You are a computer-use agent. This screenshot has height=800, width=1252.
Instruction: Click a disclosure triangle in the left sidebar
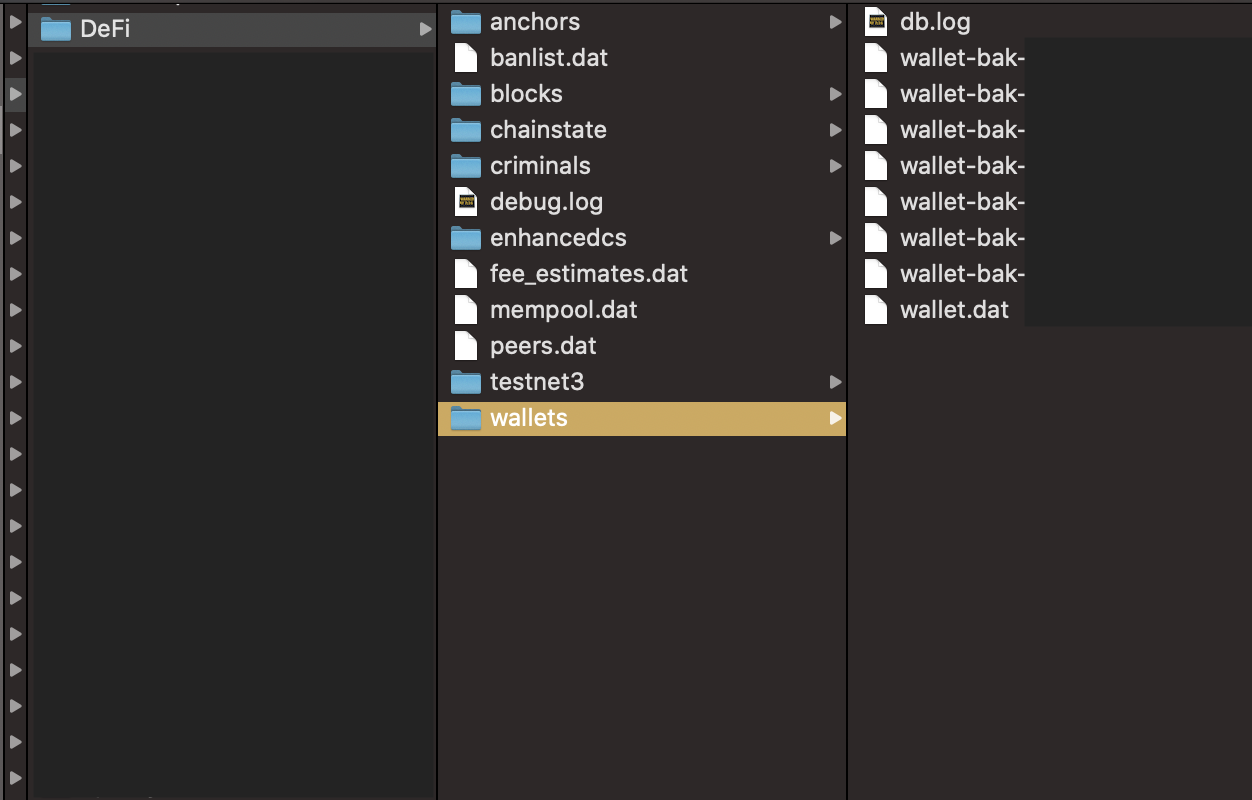(x=13, y=94)
